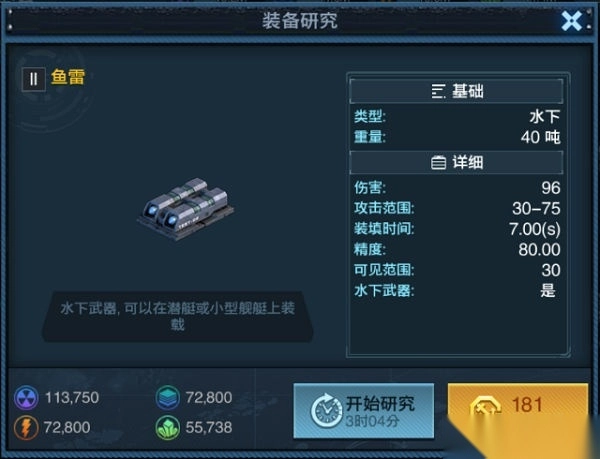The width and height of the screenshot is (600, 459).
Task: Click the 攻击范围 30-75 stat row
Action: (457, 208)
